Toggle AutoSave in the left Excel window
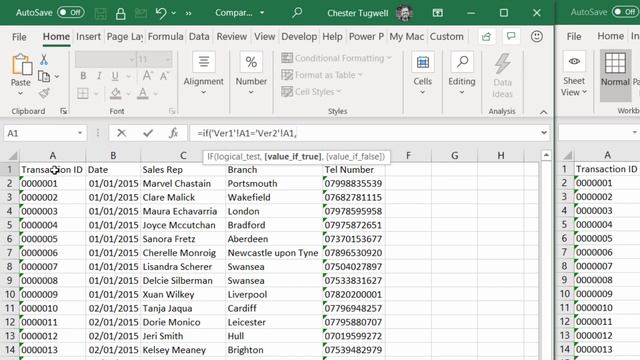The width and height of the screenshot is (640, 360). [x=71, y=12]
